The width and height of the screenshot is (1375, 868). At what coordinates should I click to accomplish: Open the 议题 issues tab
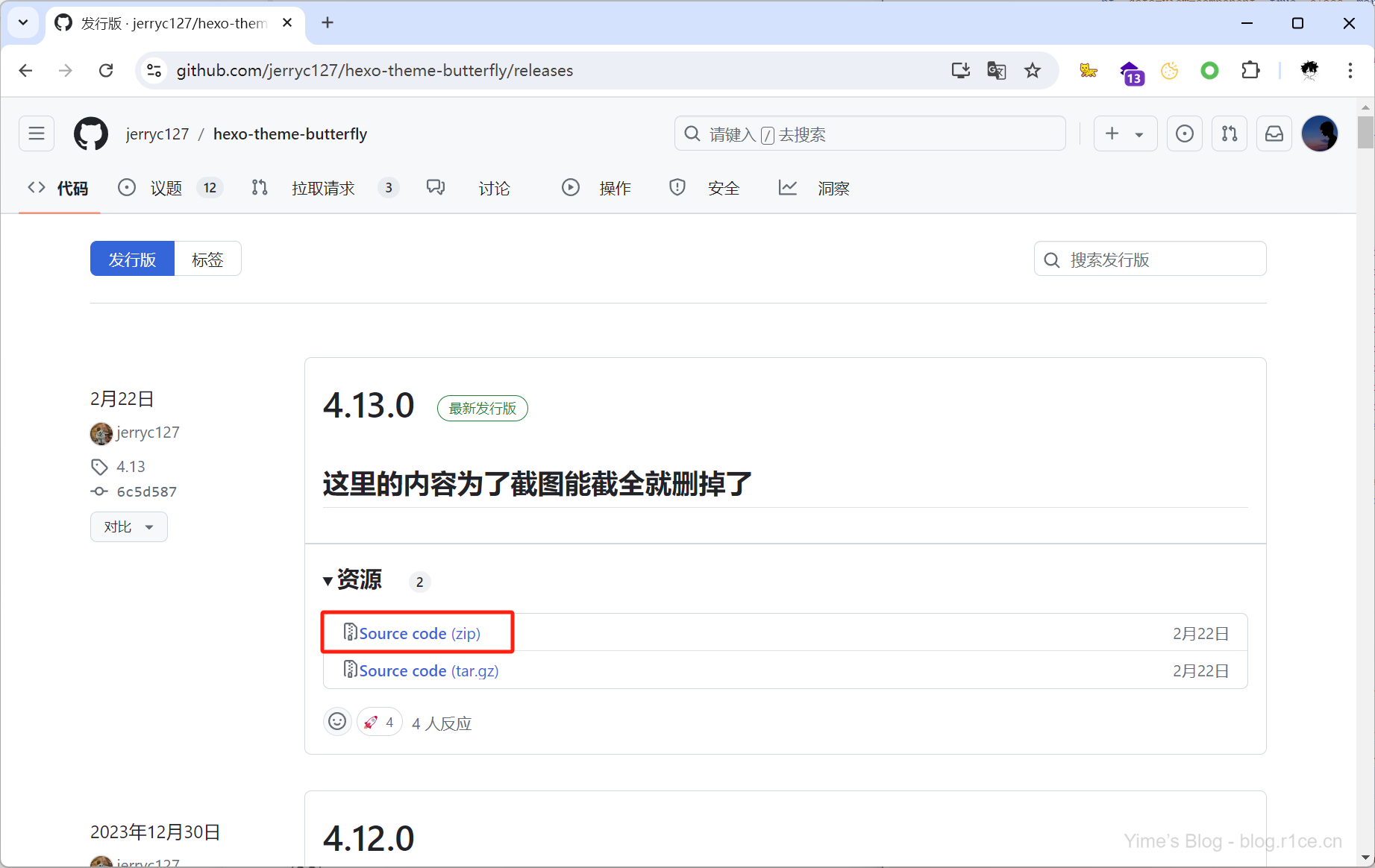[x=166, y=189]
